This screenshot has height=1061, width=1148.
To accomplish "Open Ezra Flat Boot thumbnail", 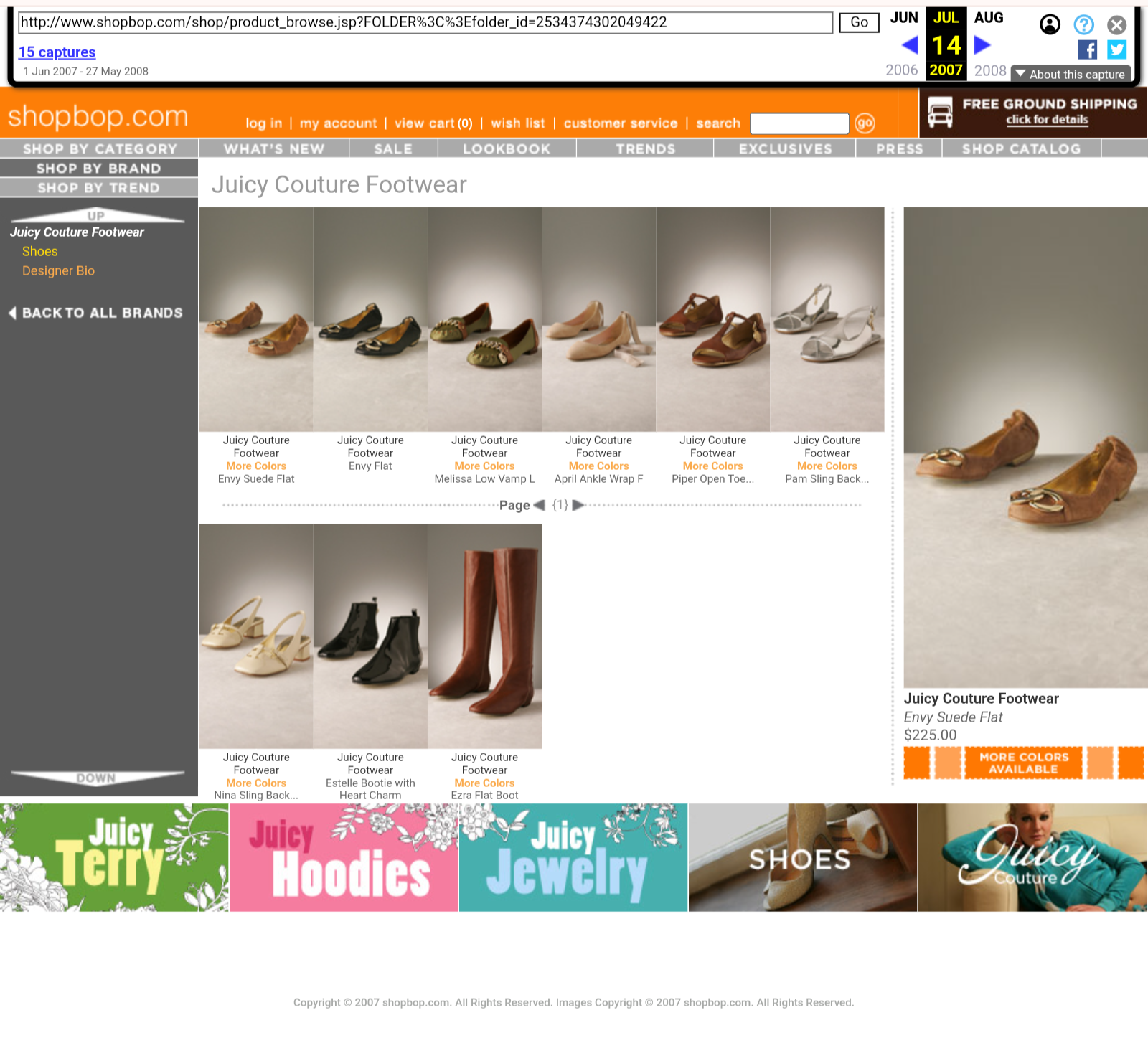I will (484, 636).
